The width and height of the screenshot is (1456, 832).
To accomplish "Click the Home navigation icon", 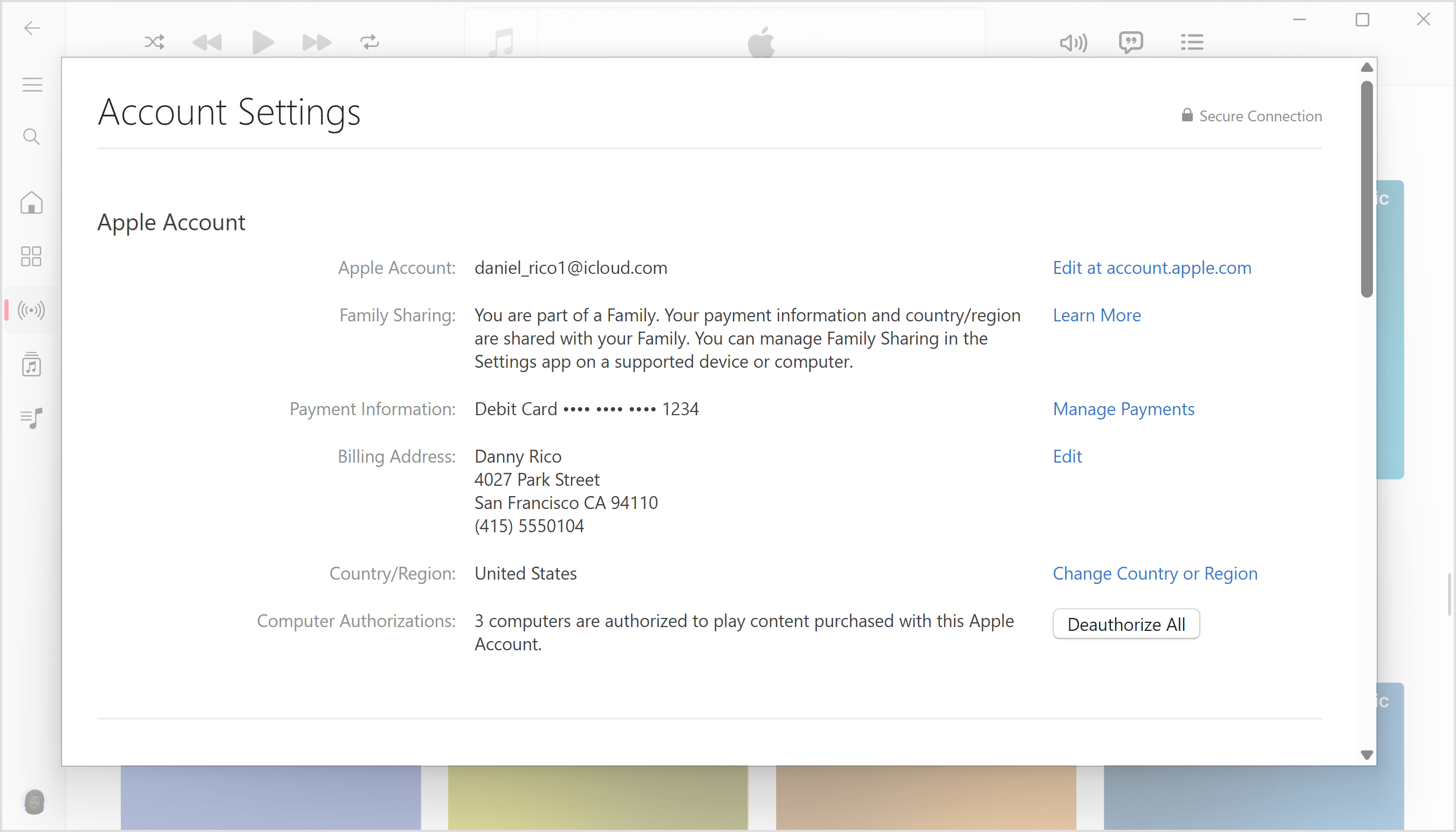I will (30, 202).
